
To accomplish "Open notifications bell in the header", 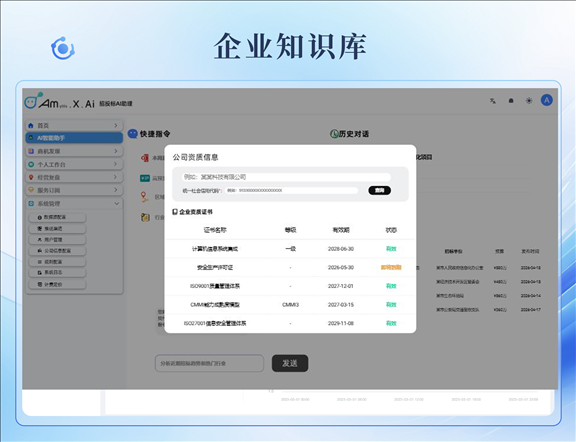I will click(511, 101).
